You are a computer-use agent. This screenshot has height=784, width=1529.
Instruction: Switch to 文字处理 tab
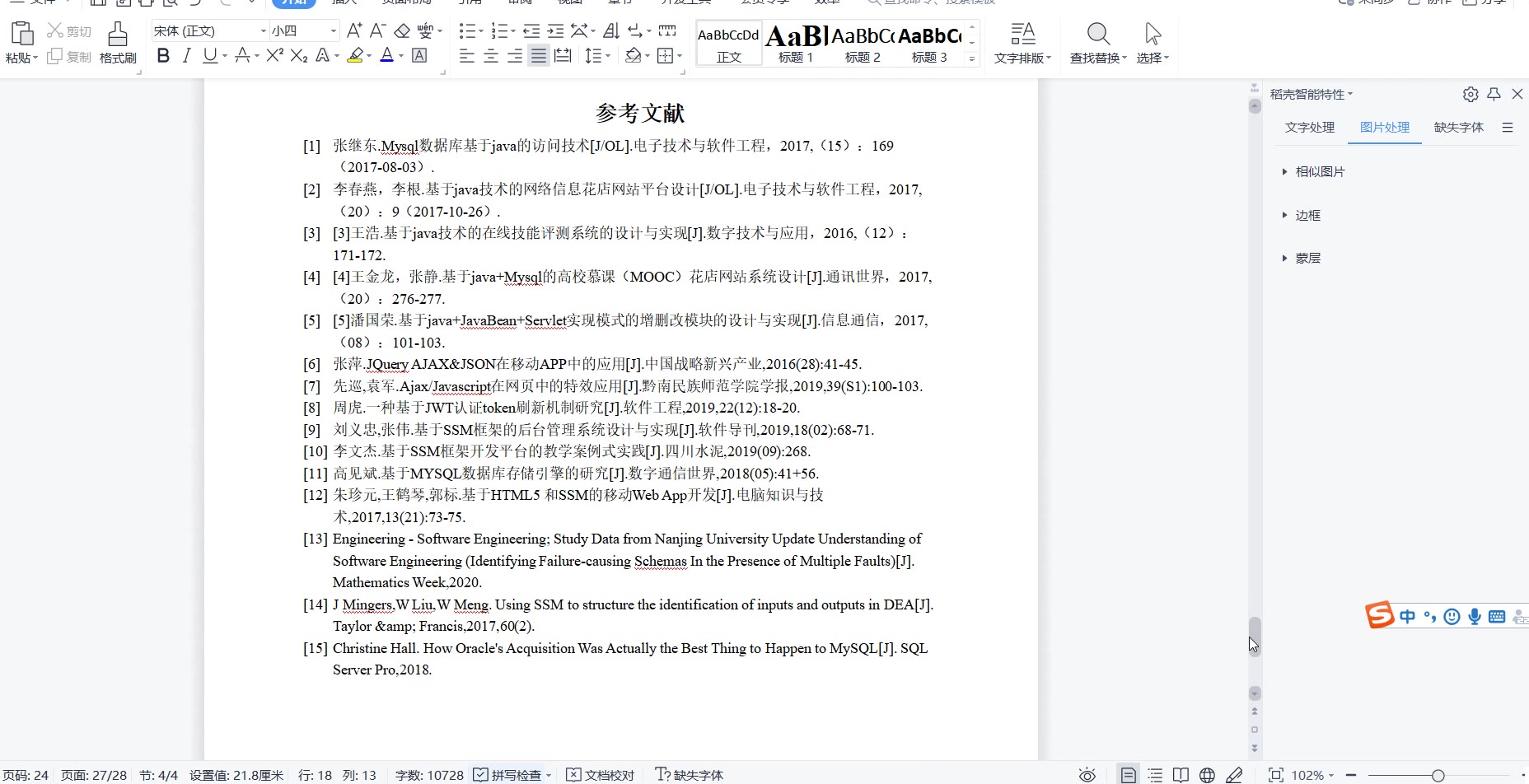point(1310,127)
